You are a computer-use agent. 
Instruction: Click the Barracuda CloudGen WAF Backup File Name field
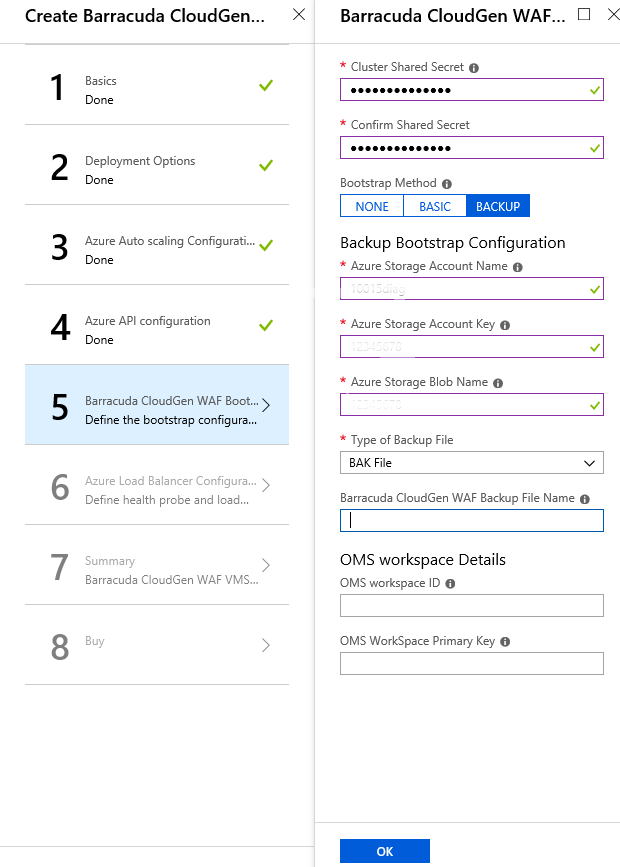471,520
